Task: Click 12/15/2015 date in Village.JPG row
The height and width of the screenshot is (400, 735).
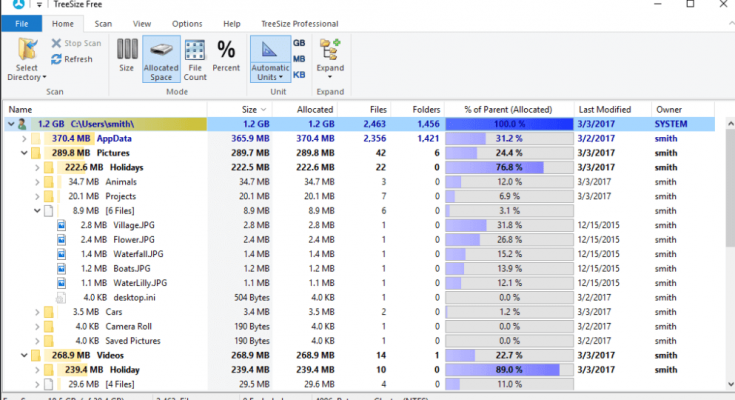Action: 598,226
